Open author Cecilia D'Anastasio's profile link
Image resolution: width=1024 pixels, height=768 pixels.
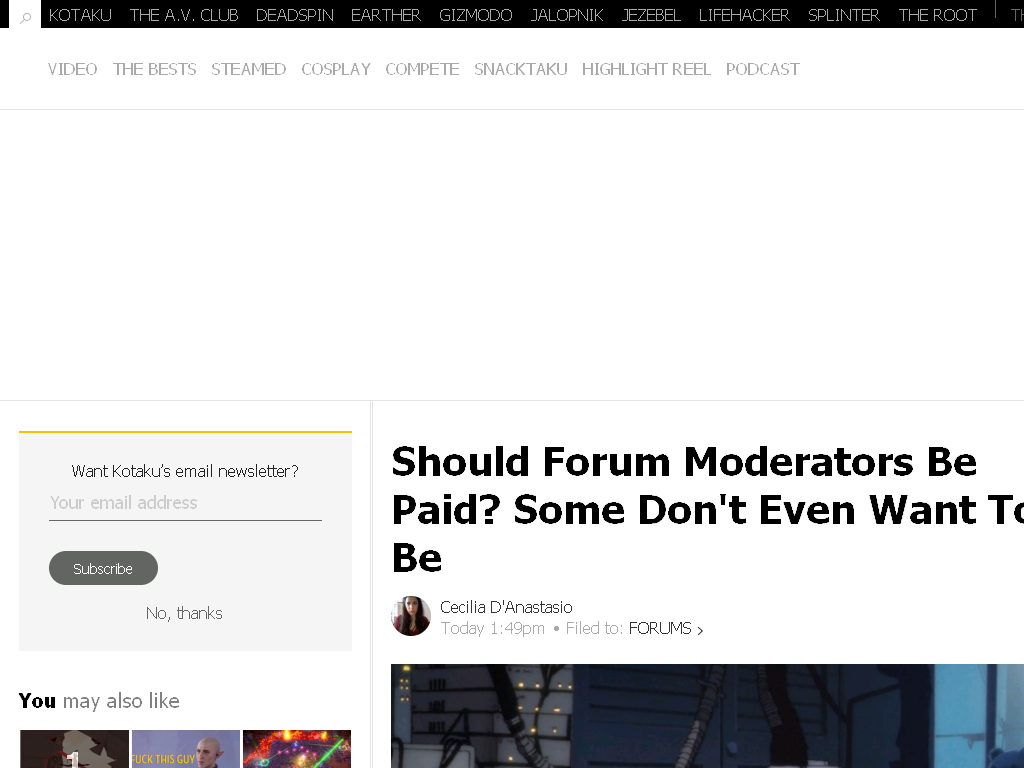(x=506, y=607)
